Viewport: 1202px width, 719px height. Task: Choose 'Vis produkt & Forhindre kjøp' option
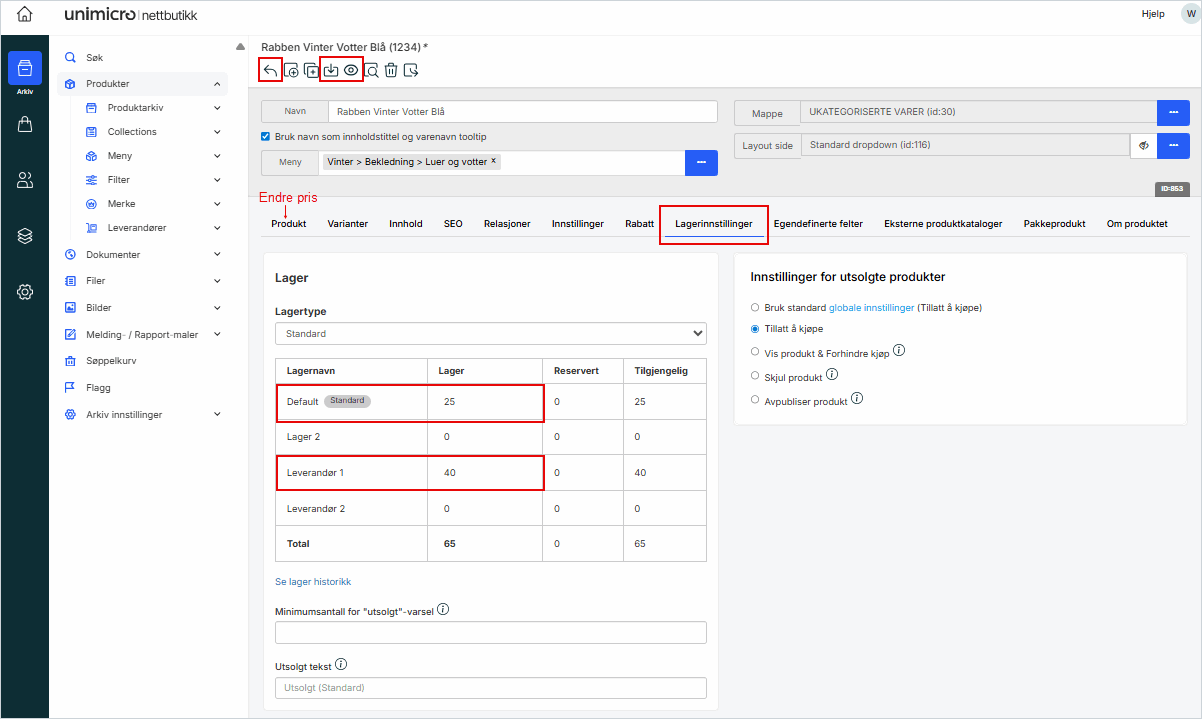[755, 352]
